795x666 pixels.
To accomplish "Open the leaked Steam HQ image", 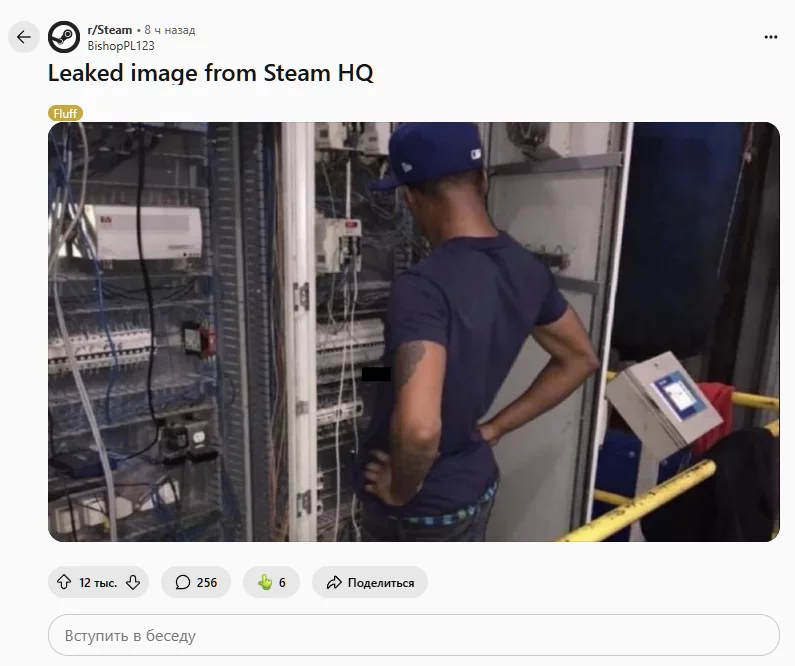I will [x=414, y=332].
